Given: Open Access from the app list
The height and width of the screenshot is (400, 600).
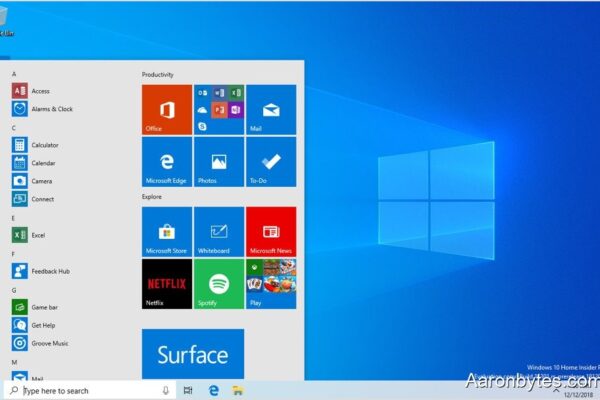Looking at the screenshot, I should click(x=40, y=91).
